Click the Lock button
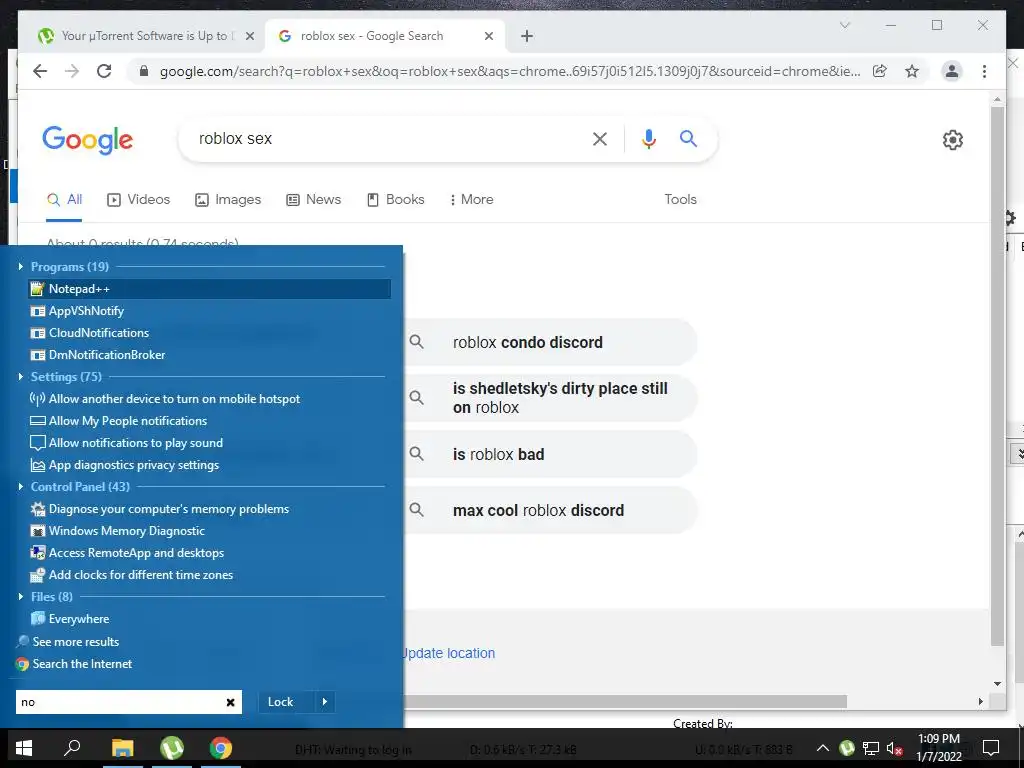 pyautogui.click(x=281, y=702)
